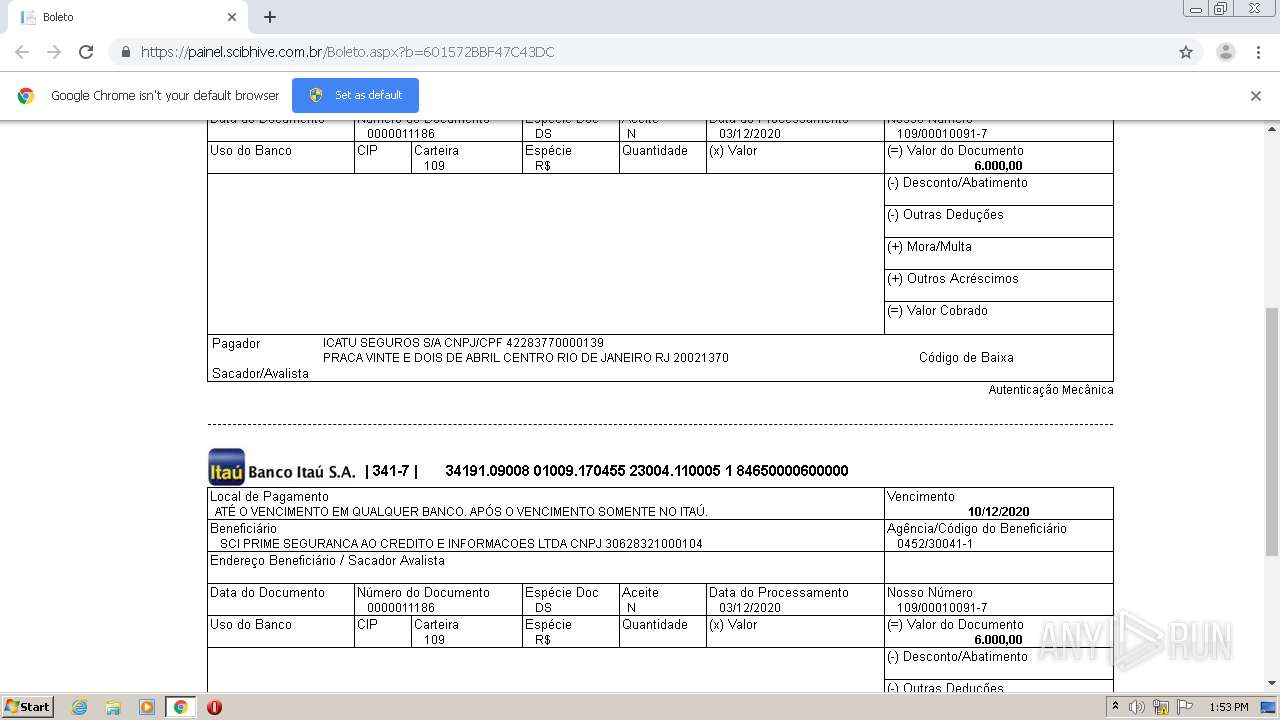Close the Boleto tab

click(x=232, y=17)
